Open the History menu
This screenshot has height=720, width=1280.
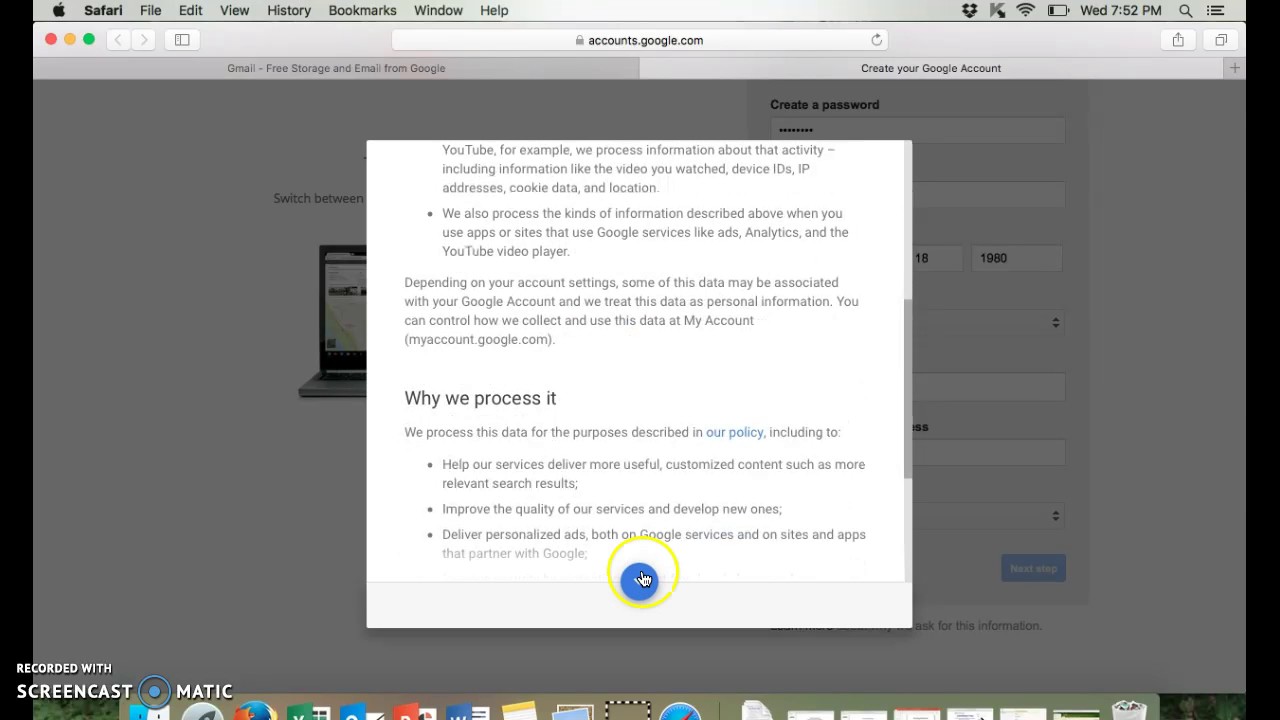pos(289,10)
